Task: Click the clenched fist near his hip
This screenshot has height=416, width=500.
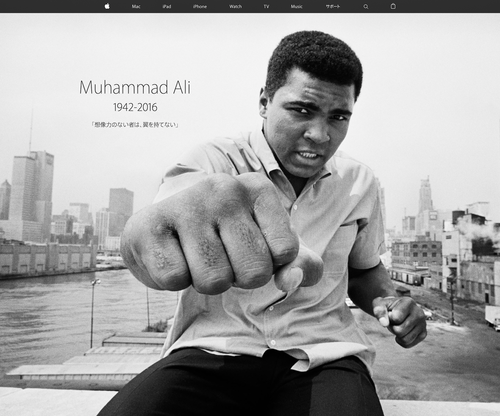Action: (400, 321)
